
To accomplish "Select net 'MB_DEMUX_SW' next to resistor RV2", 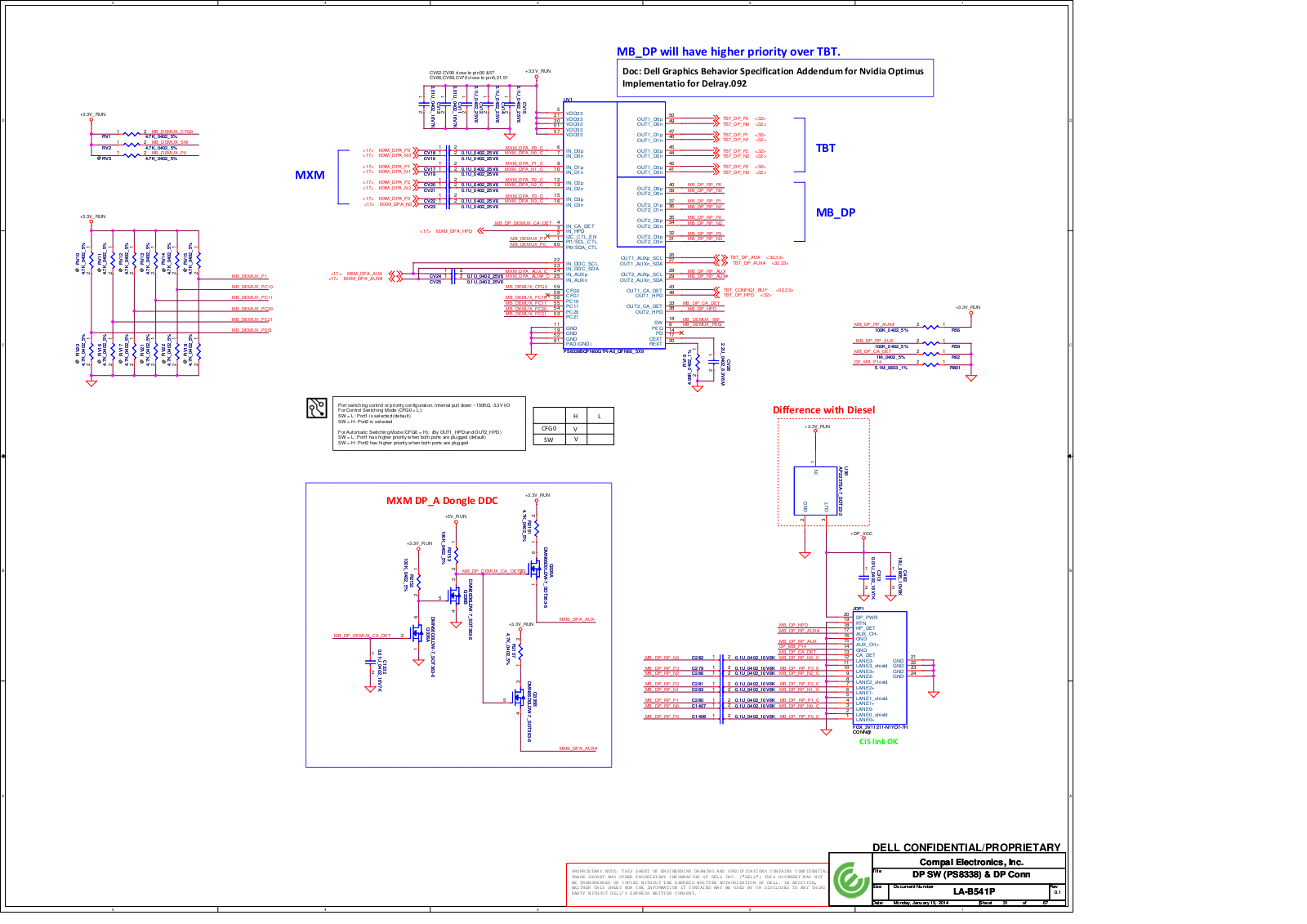I will coord(170,142).
